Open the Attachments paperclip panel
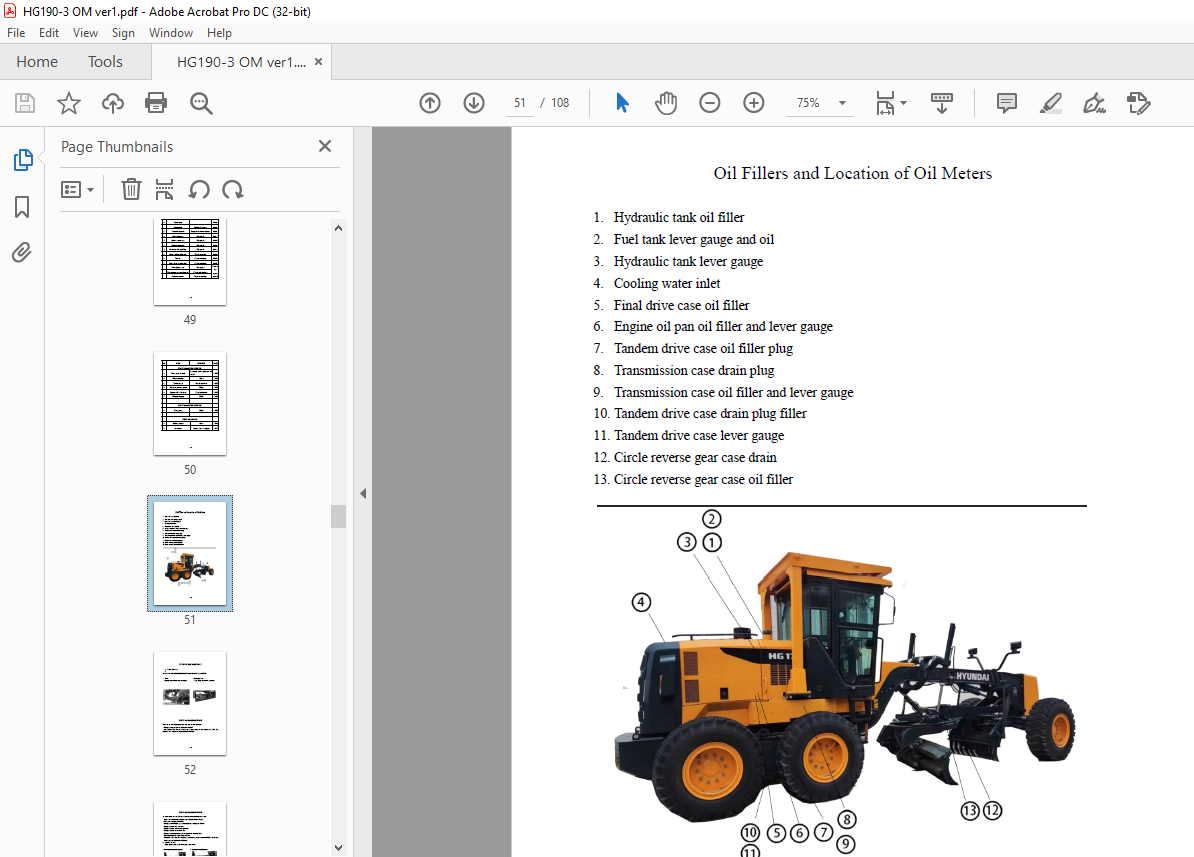1194x857 pixels. click(x=22, y=252)
